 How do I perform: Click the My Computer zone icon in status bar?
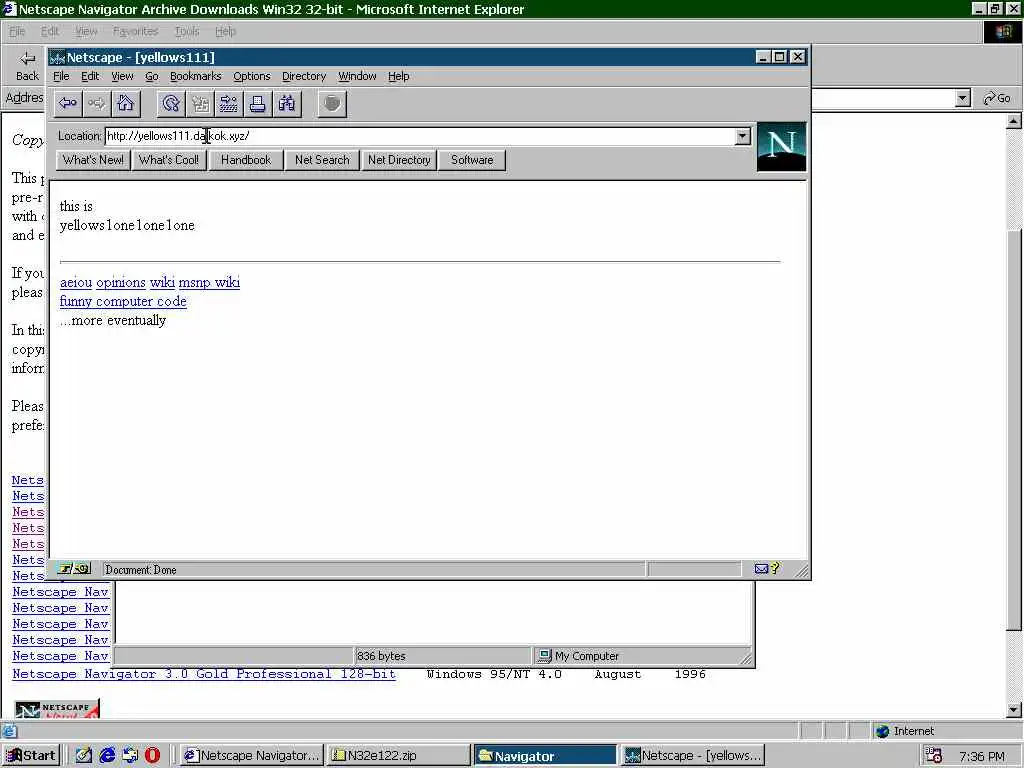[x=545, y=656]
